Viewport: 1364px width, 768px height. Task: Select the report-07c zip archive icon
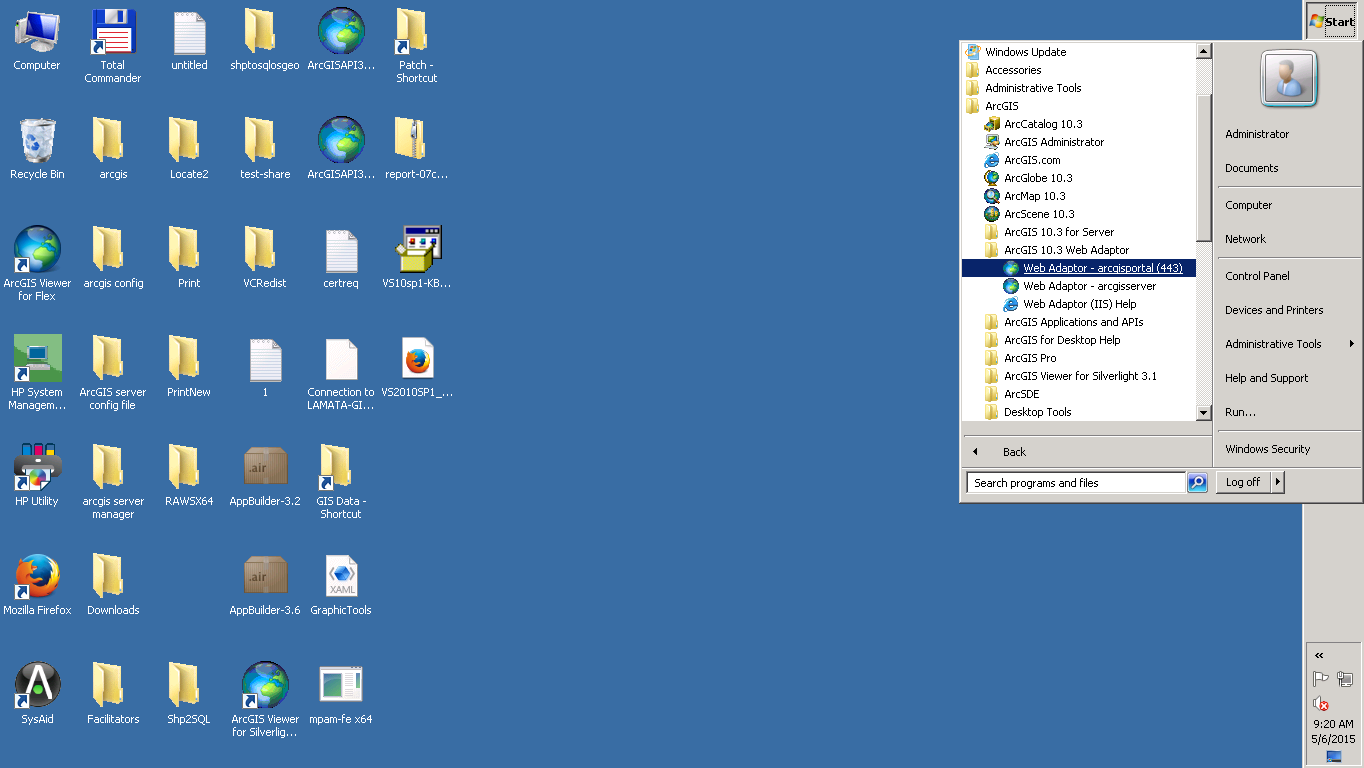pos(417,149)
